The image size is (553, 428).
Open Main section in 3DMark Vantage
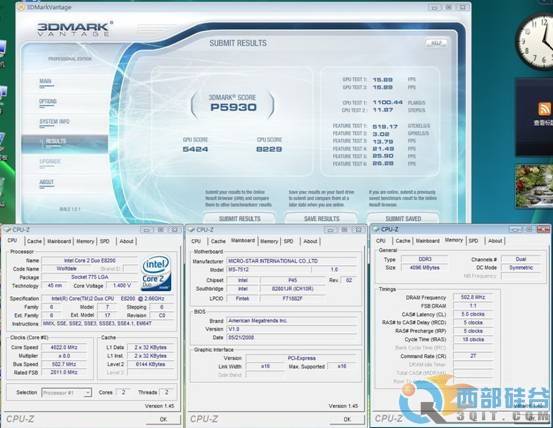click(45, 82)
